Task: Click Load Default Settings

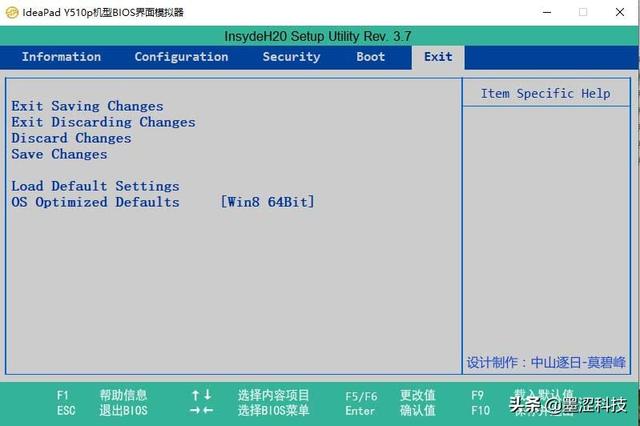Action: pos(95,186)
